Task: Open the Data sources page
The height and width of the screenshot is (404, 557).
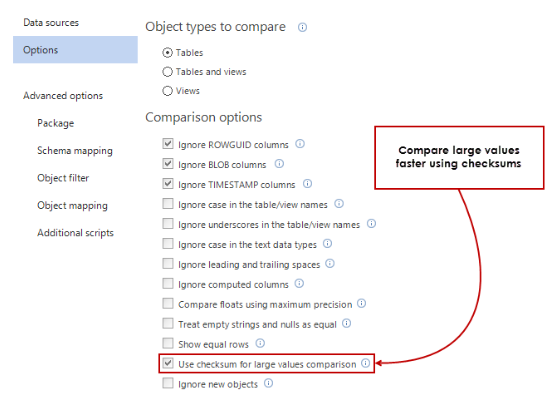Action: pyautogui.click(x=51, y=23)
